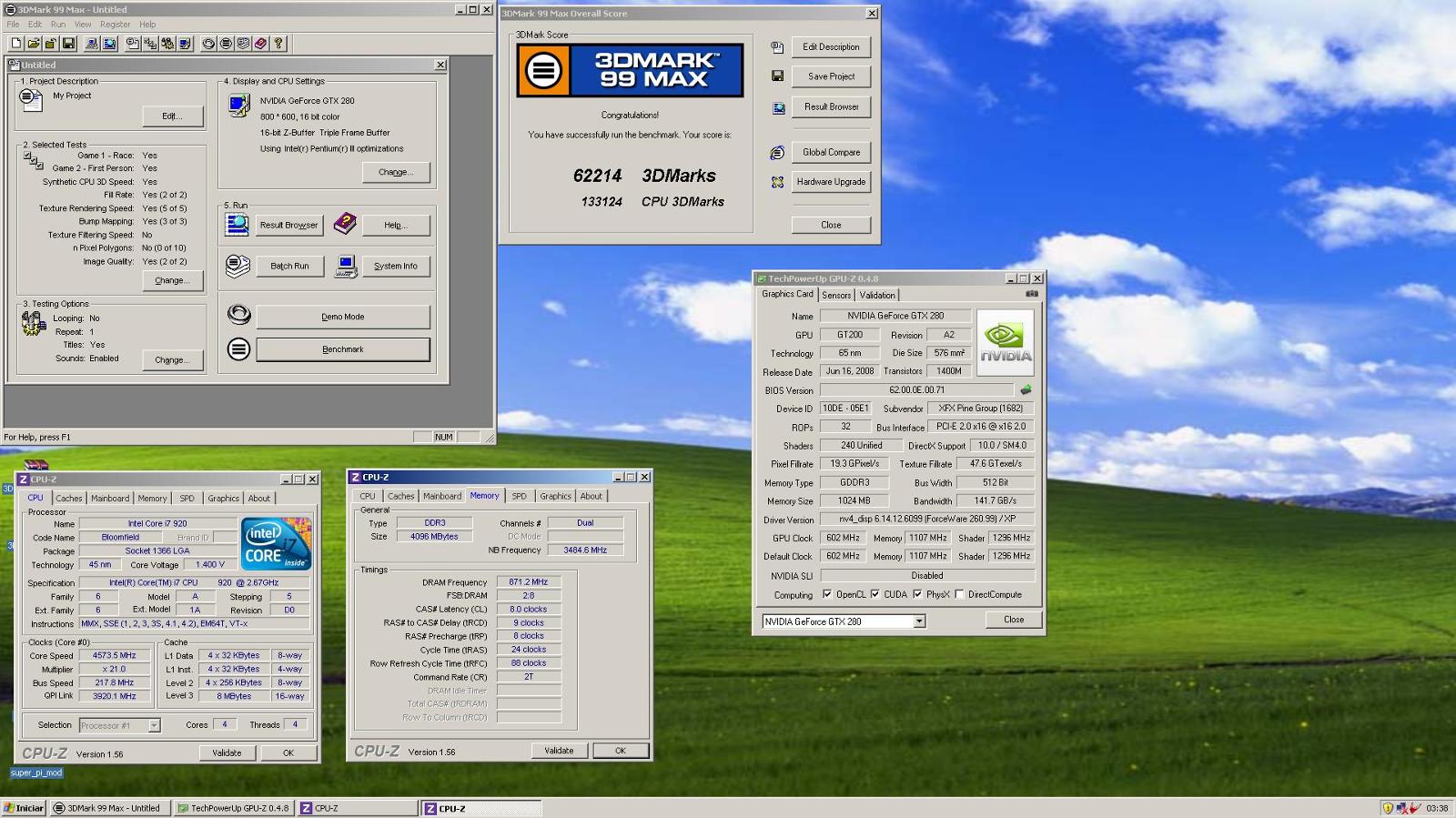Viewport: 1456px width, 818px height.
Task: Click the Hardware Upgrade icon in score window
Action: point(777,182)
